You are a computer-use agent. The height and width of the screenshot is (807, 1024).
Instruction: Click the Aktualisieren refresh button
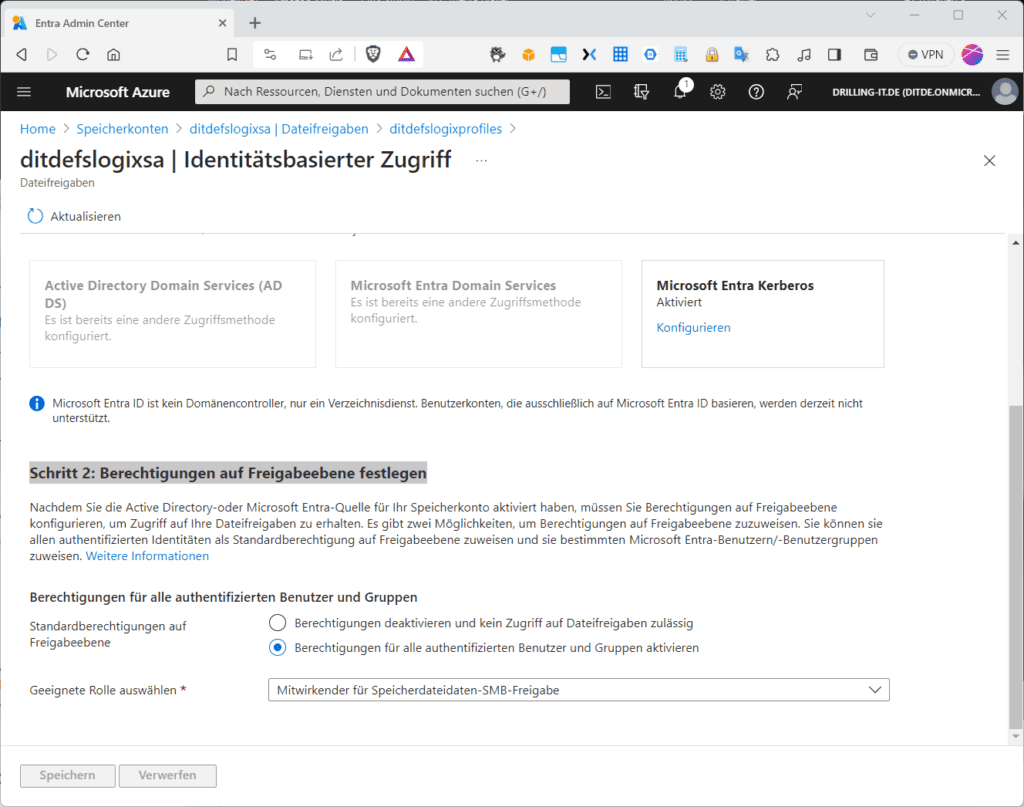click(x=74, y=216)
